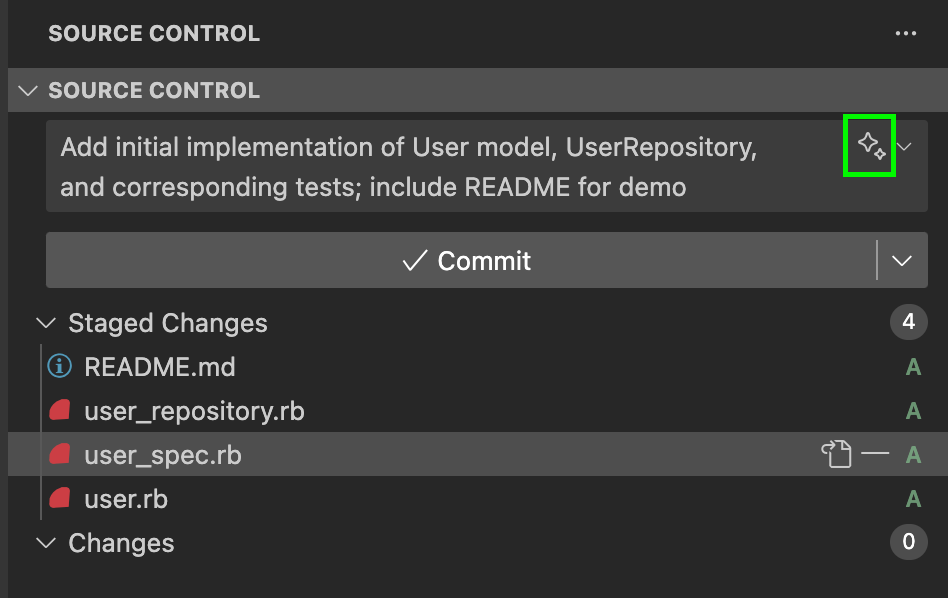Select README.md in staged changes
The width and height of the screenshot is (948, 598).
pyautogui.click(x=160, y=366)
